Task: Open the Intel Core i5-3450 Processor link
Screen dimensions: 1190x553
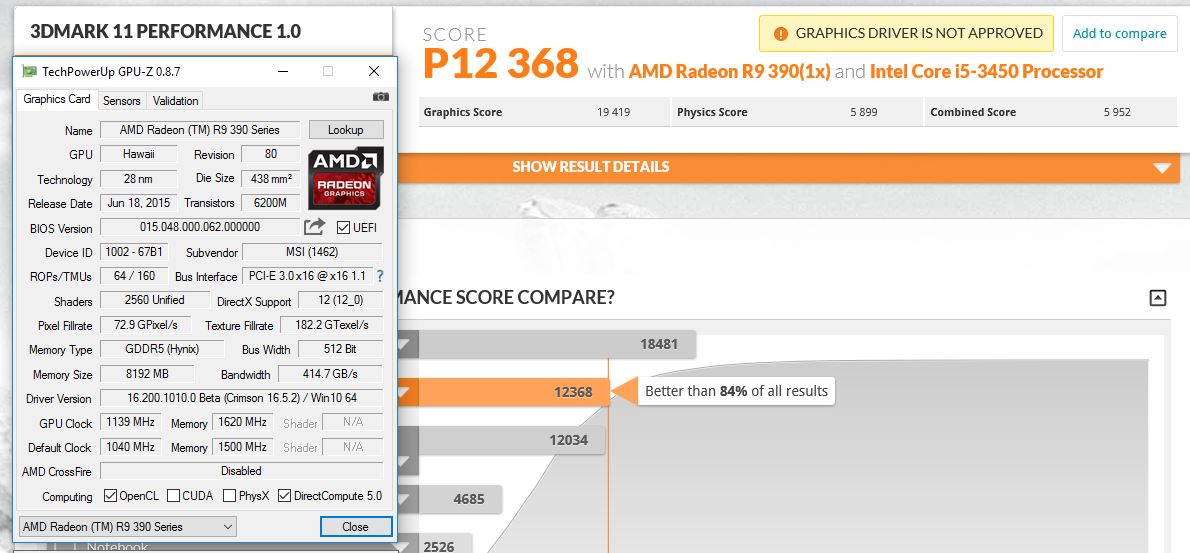Action: coord(987,72)
